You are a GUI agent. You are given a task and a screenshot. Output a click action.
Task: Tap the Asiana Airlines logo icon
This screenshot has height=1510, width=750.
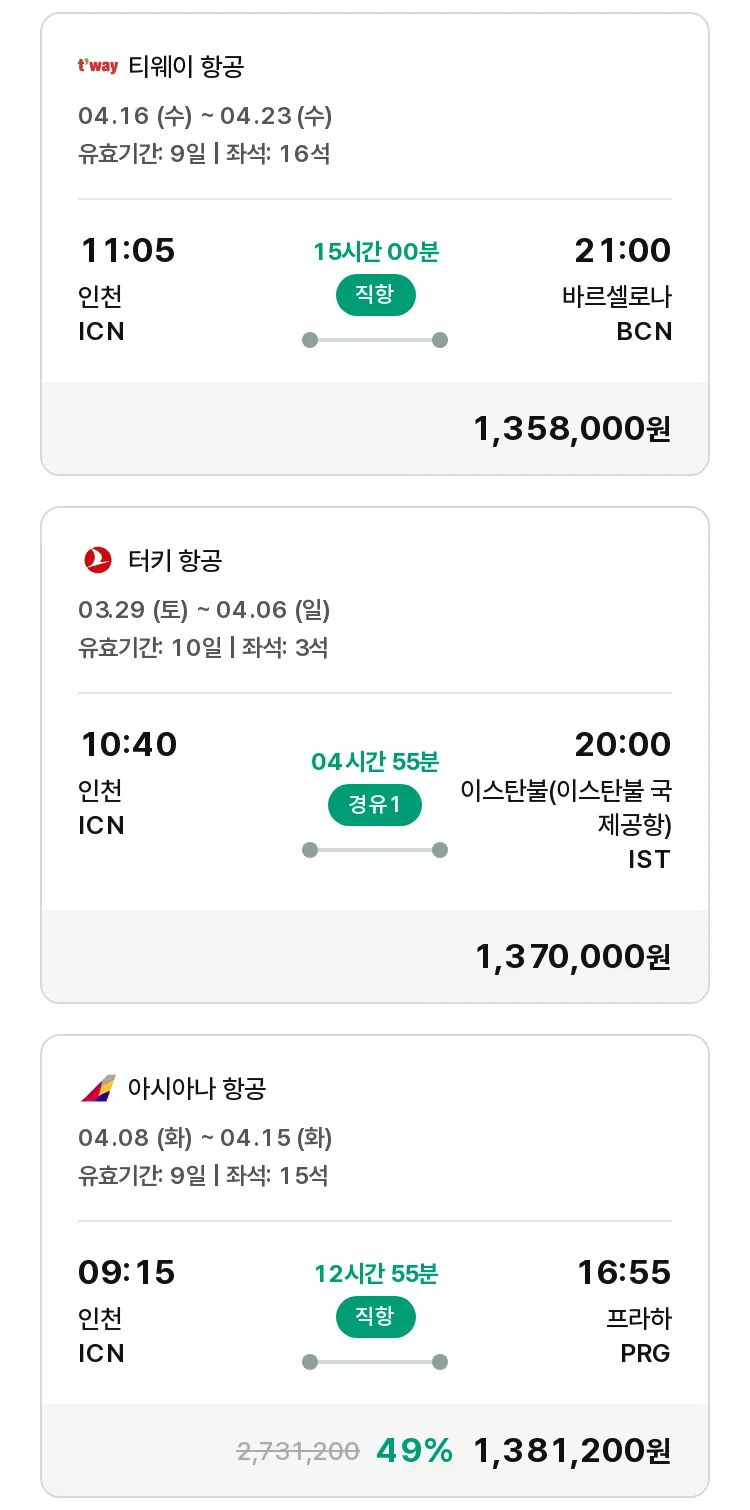coord(98,1088)
